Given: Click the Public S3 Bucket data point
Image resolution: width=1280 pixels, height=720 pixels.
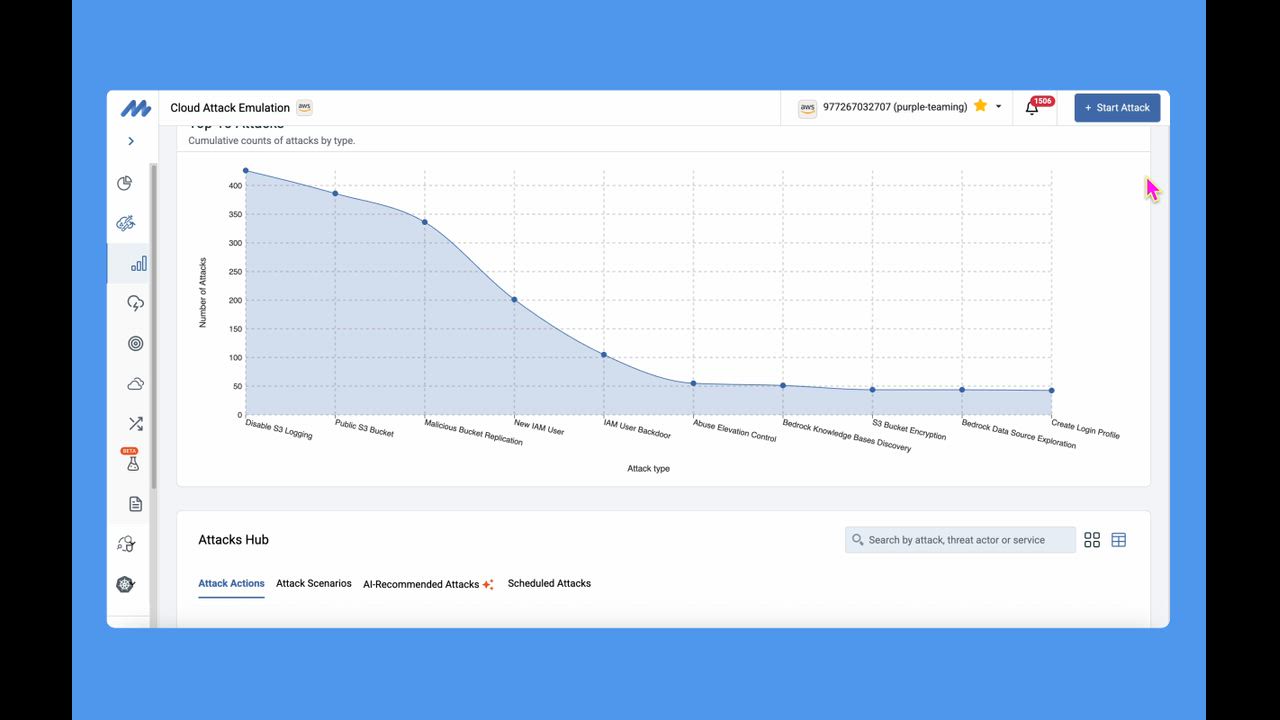Looking at the screenshot, I should [x=335, y=194].
